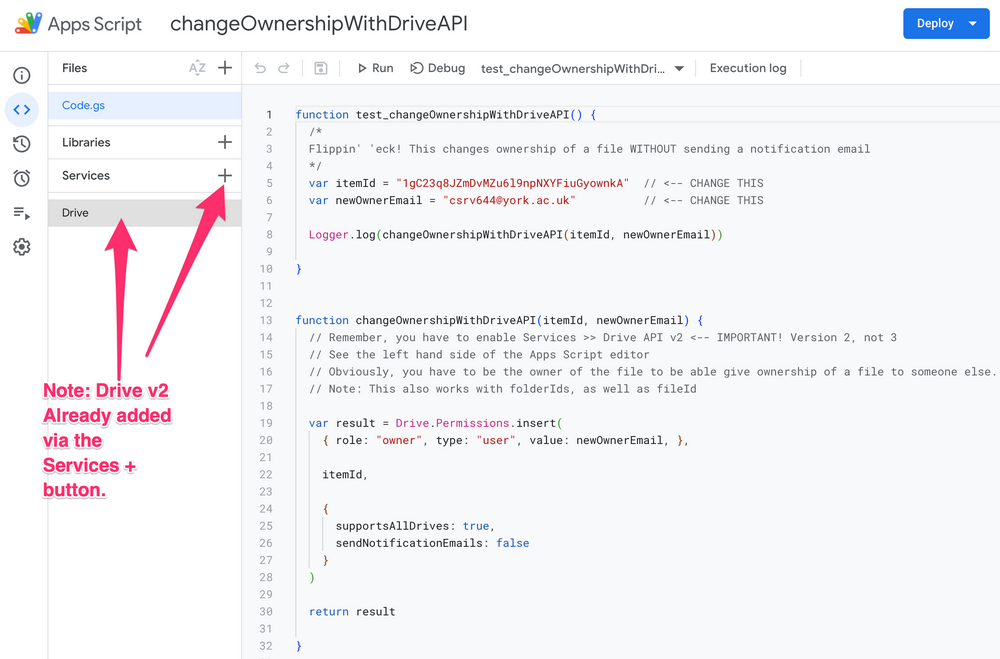The width and height of the screenshot is (1000, 659).
Task: Click the project title changeOwnershipWithDriveAPI
Action: [x=318, y=23]
